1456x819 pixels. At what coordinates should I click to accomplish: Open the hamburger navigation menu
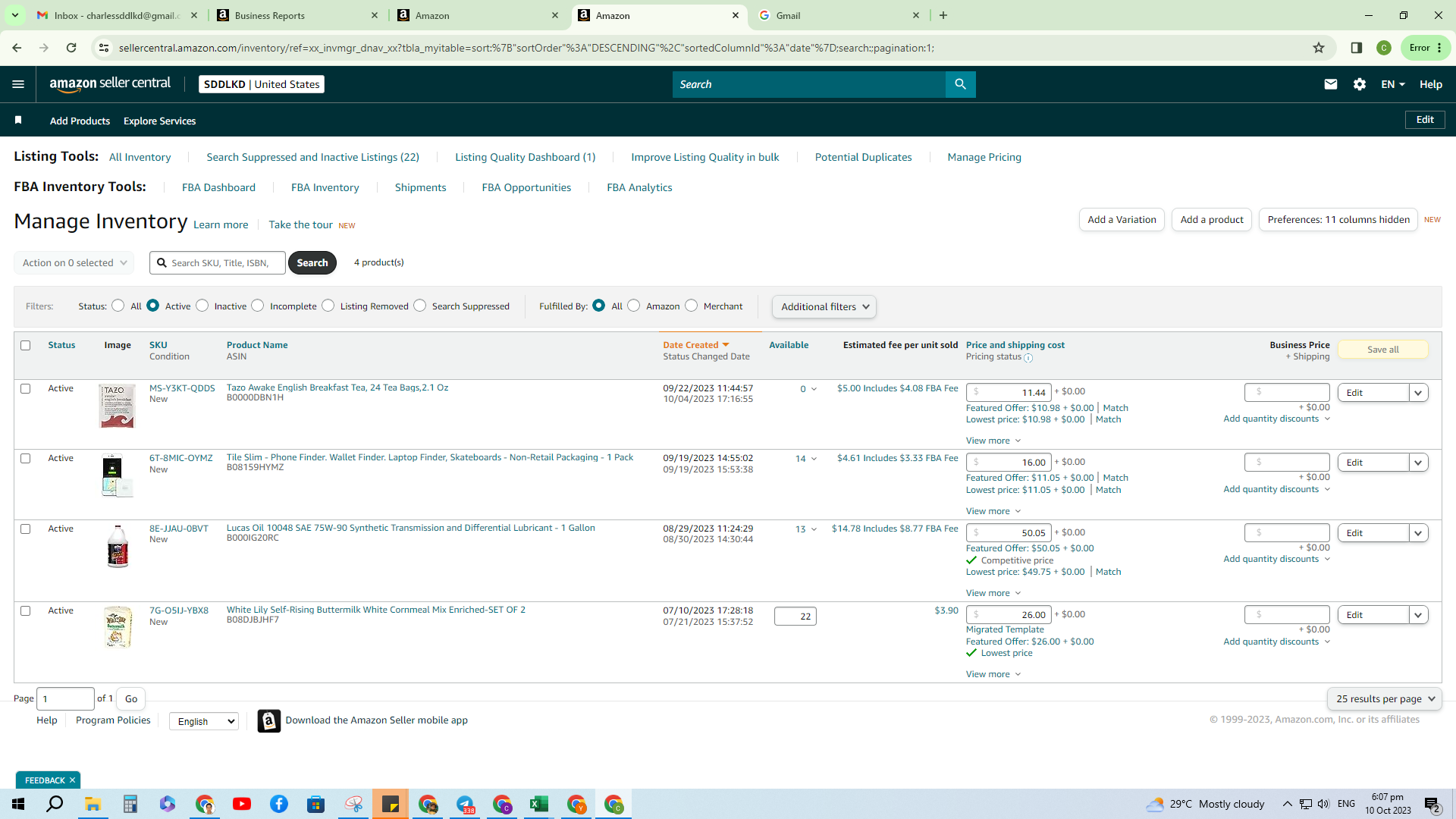pyautogui.click(x=18, y=84)
